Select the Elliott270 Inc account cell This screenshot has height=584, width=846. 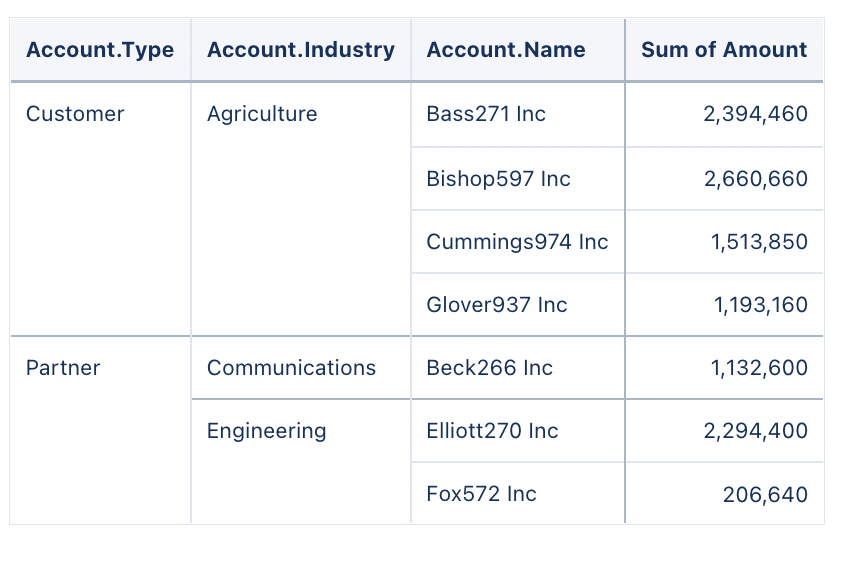(518, 431)
